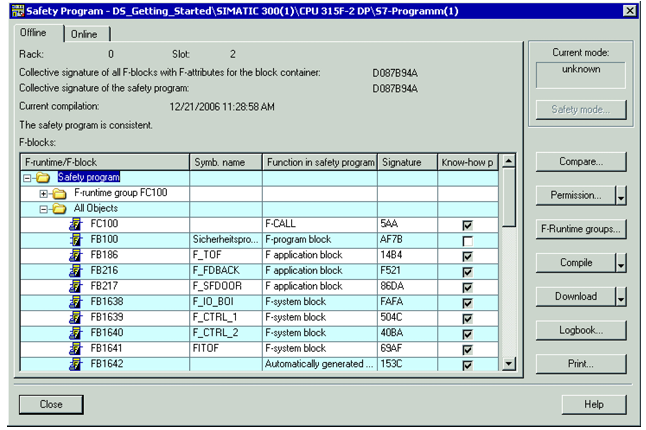Click the Compile button
The width and height of the screenshot is (646, 430).
click(x=576, y=263)
